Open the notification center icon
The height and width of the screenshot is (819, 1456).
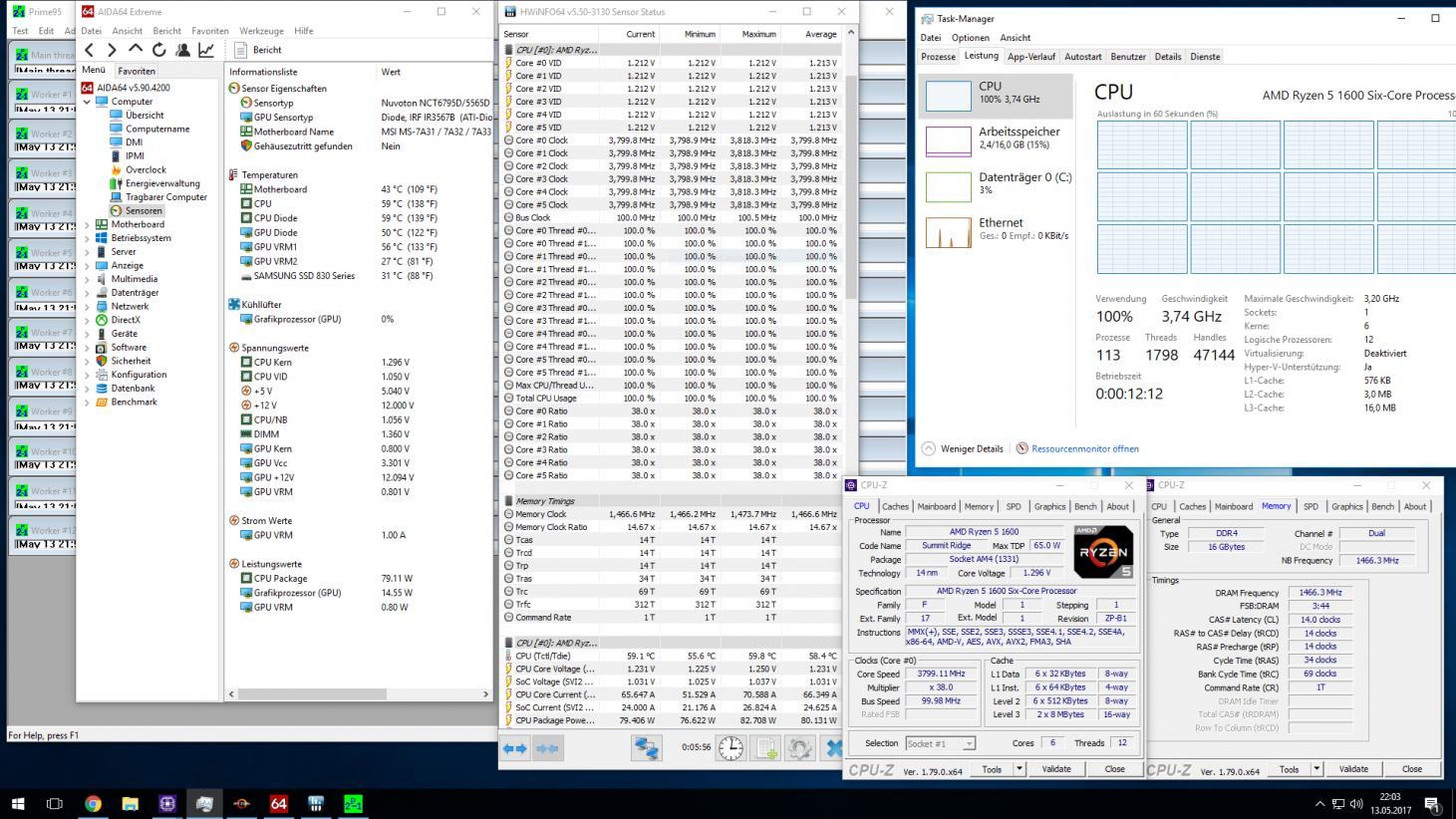coord(1432,804)
